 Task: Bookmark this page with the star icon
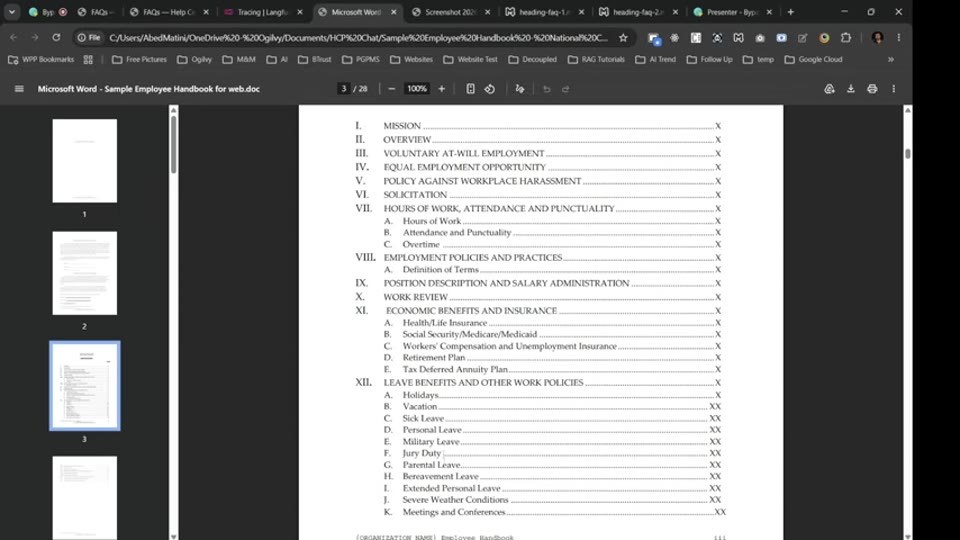click(x=623, y=37)
